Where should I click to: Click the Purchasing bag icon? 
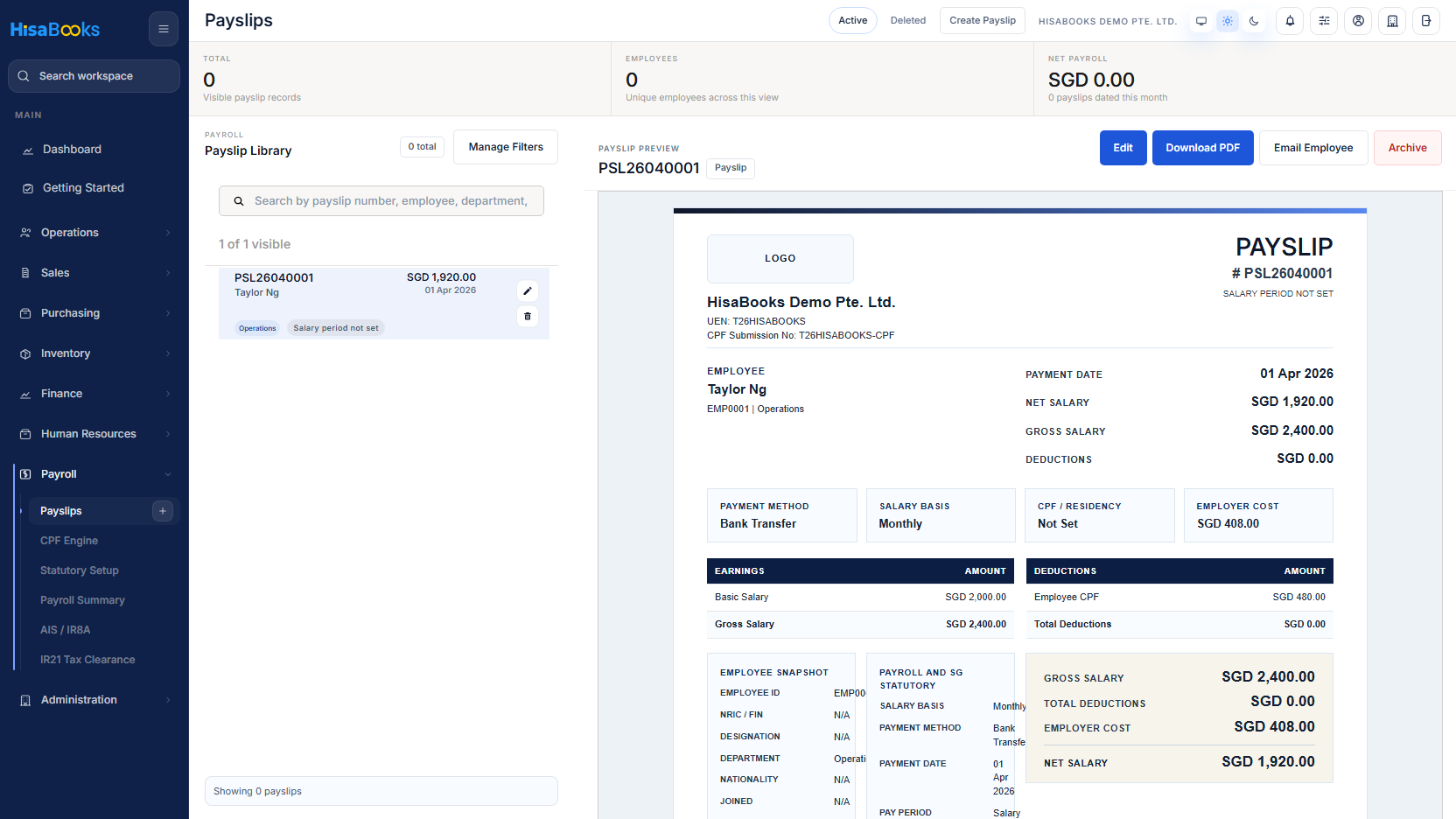25,313
